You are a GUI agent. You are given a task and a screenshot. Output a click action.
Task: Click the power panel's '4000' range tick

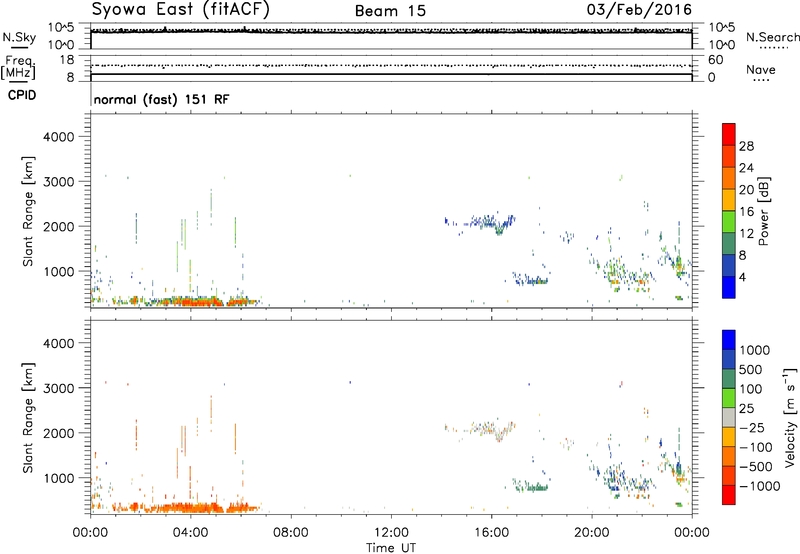pos(58,137)
